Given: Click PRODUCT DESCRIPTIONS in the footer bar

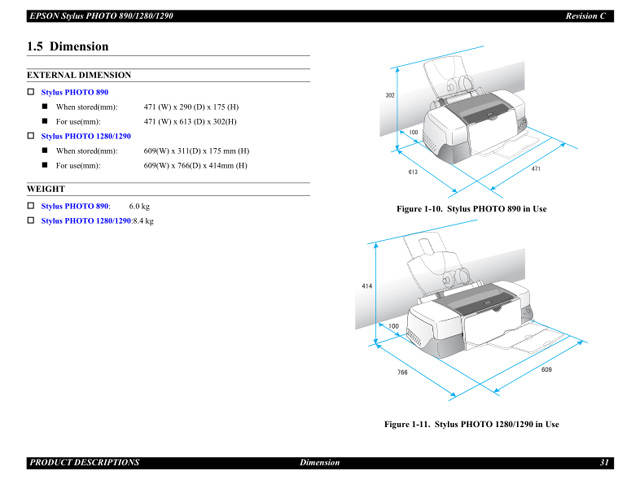Looking at the screenshot, I should coord(84,463).
